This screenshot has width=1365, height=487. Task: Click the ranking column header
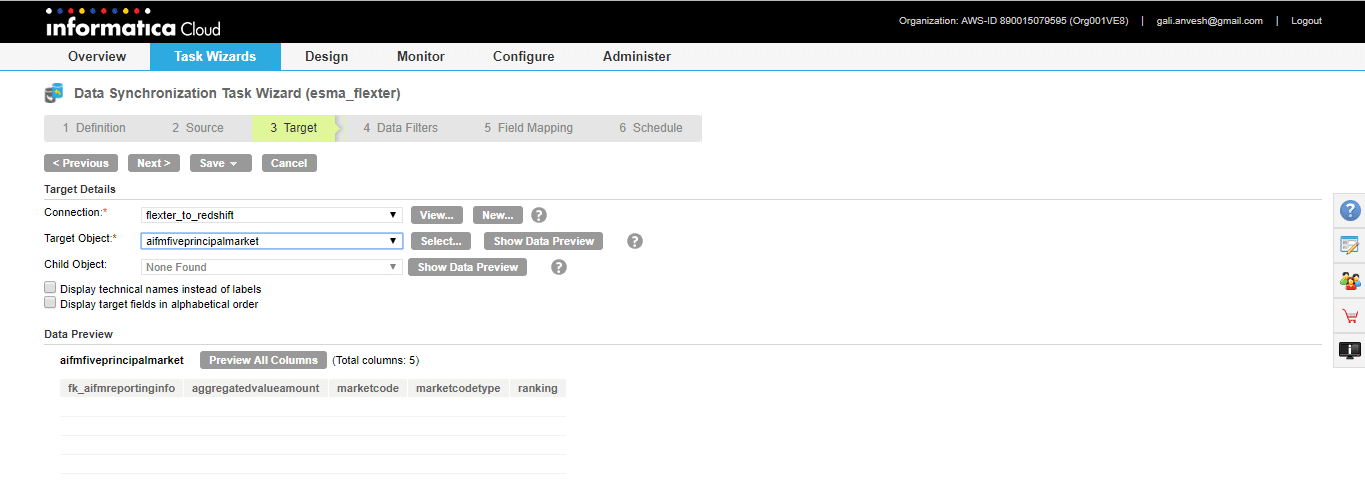(538, 388)
